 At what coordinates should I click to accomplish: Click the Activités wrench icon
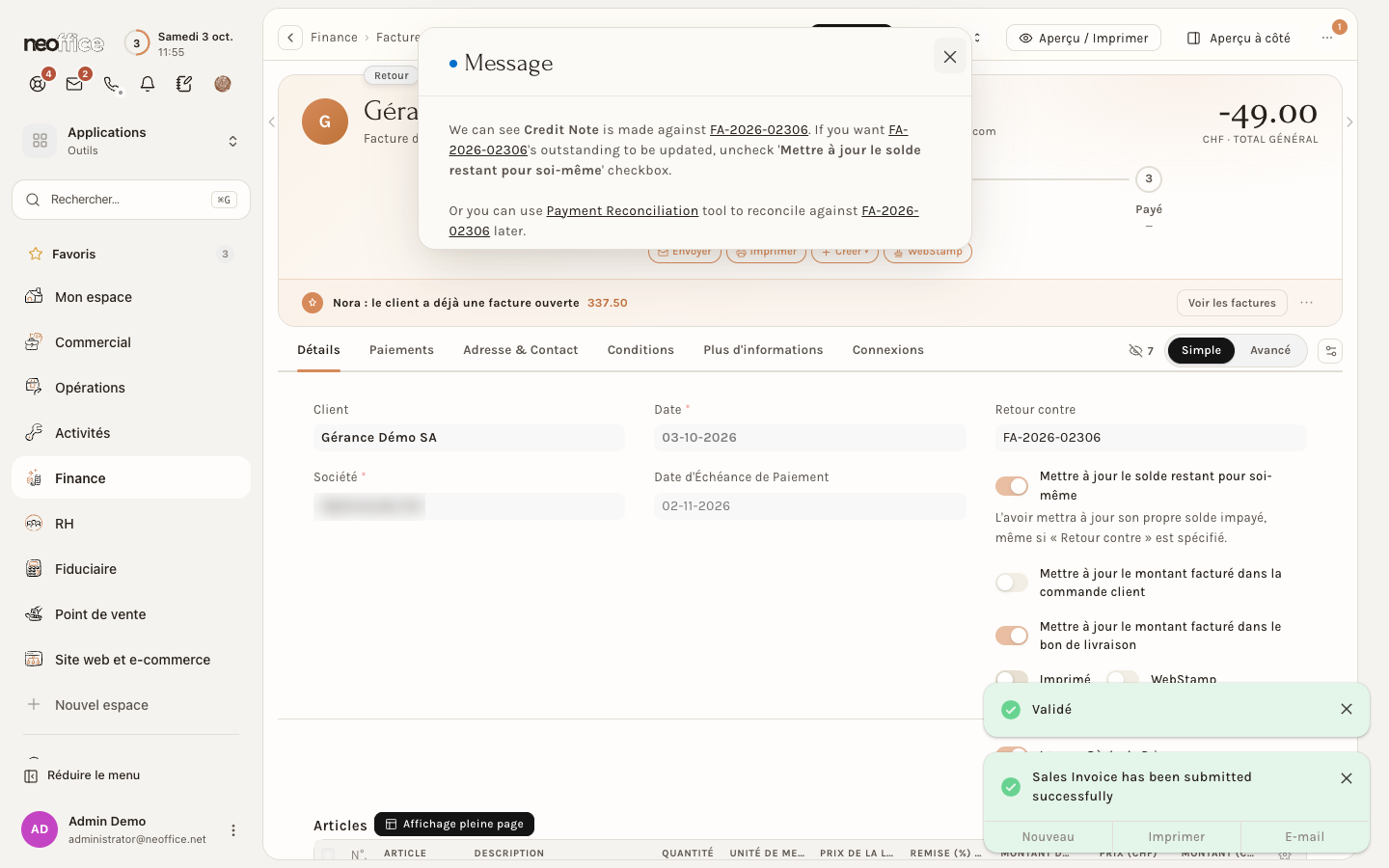tap(34, 432)
